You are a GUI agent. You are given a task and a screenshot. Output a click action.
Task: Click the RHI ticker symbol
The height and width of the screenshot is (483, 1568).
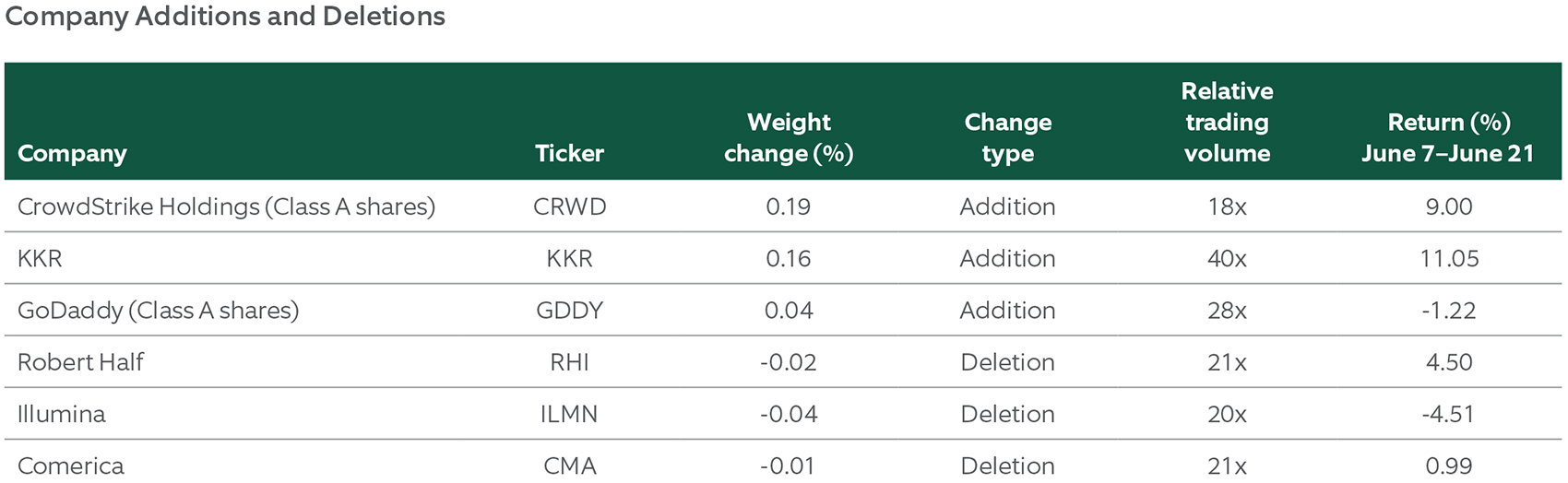click(569, 361)
